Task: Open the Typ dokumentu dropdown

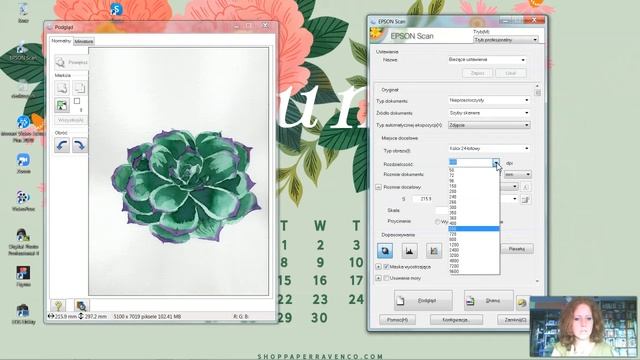Action: point(489,100)
